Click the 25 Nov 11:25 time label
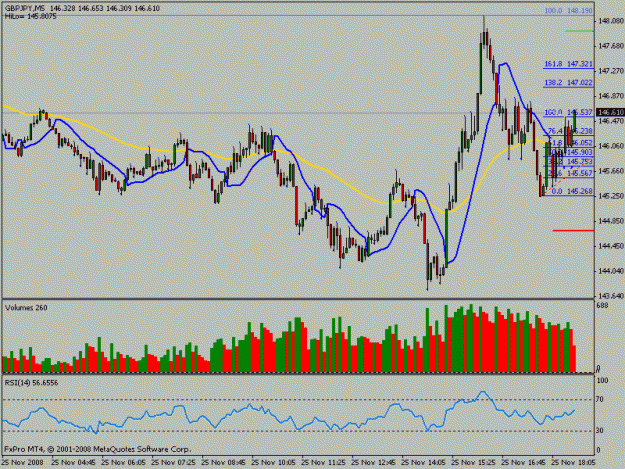625x469 pixels. tap(323, 463)
